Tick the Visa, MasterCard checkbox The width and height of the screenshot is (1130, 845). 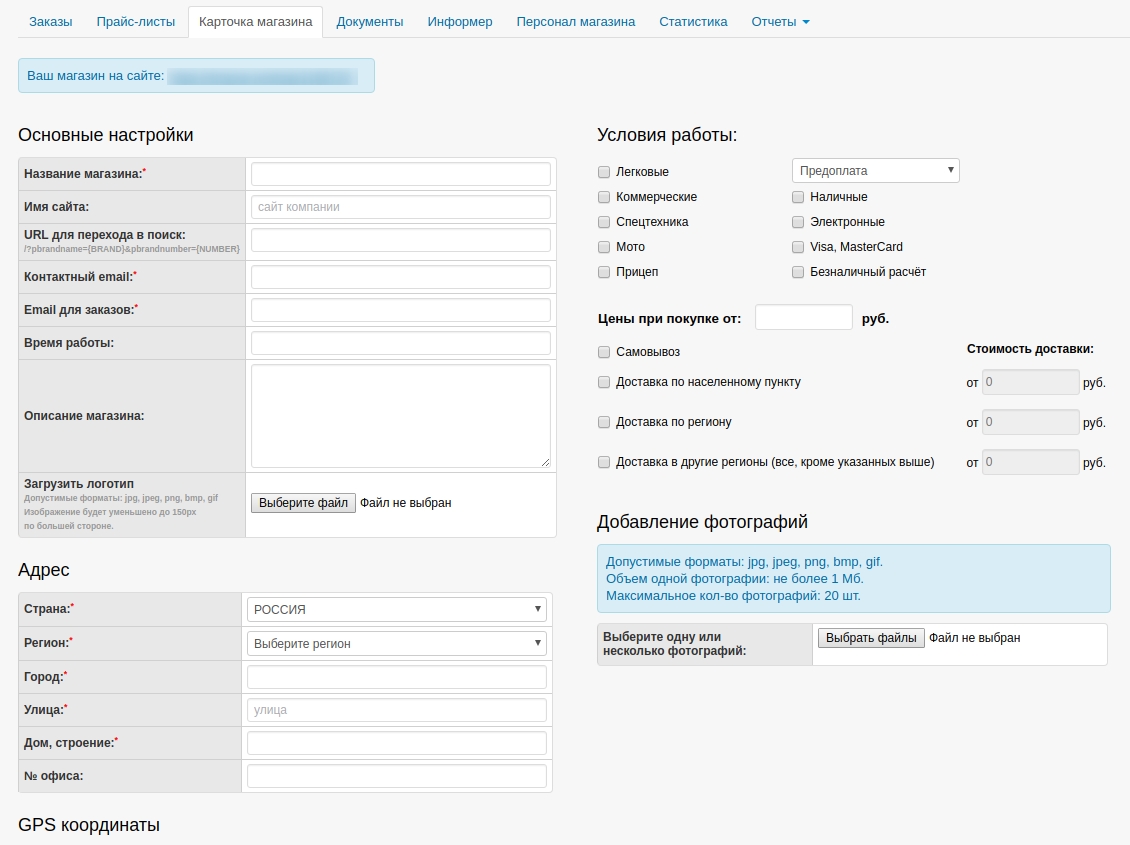pyautogui.click(x=798, y=247)
